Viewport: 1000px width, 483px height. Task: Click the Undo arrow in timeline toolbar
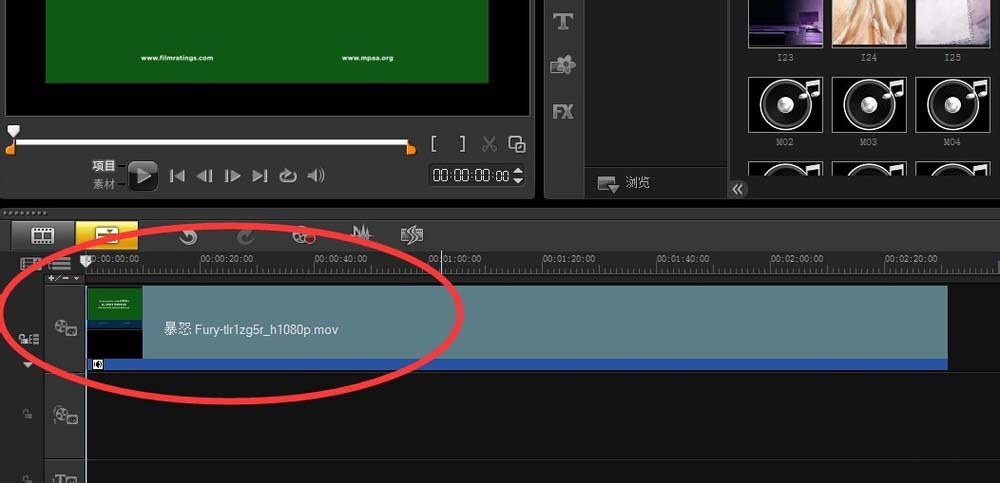pos(188,237)
